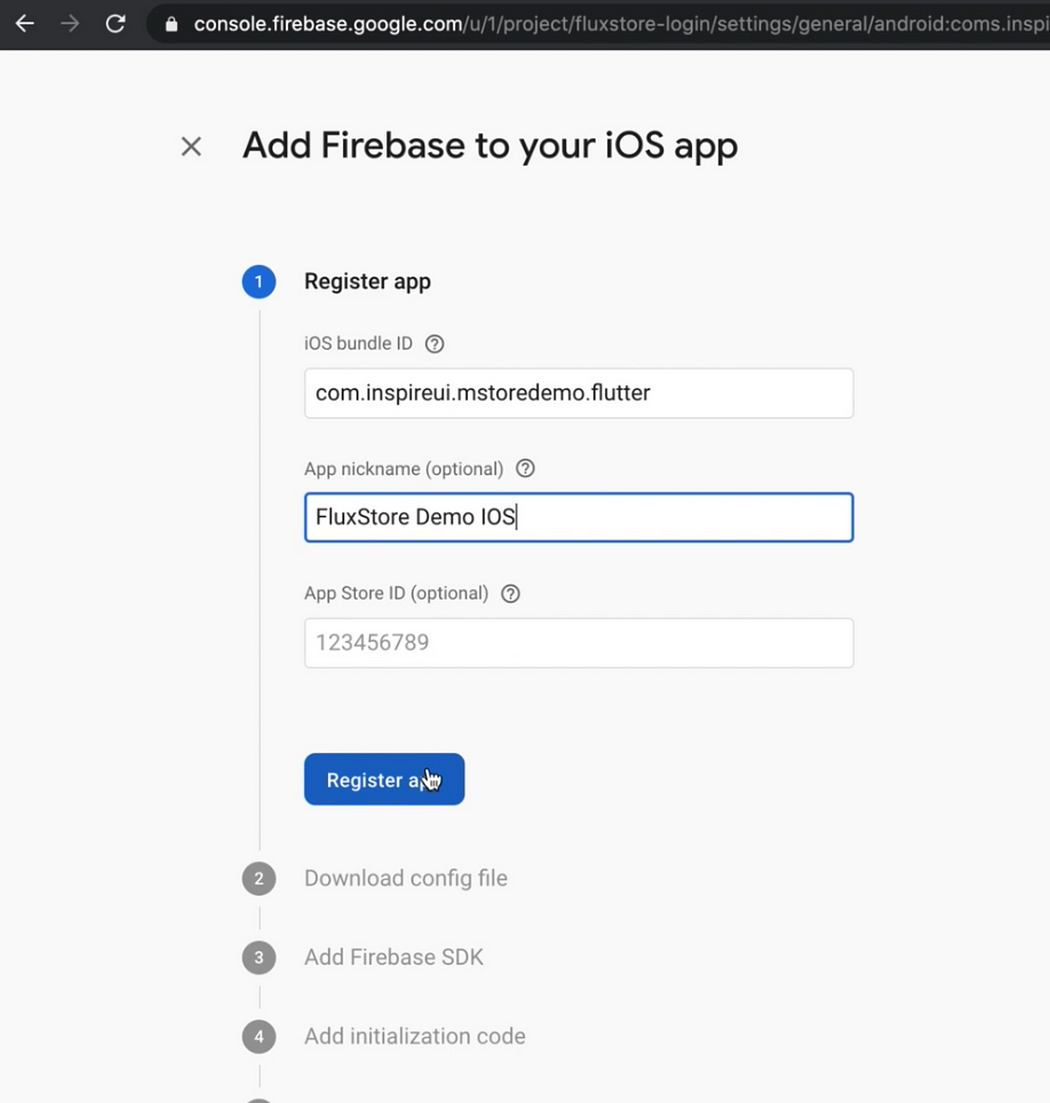The height and width of the screenshot is (1103, 1050).
Task: Focus the iOS bundle ID field
Action: pos(578,393)
